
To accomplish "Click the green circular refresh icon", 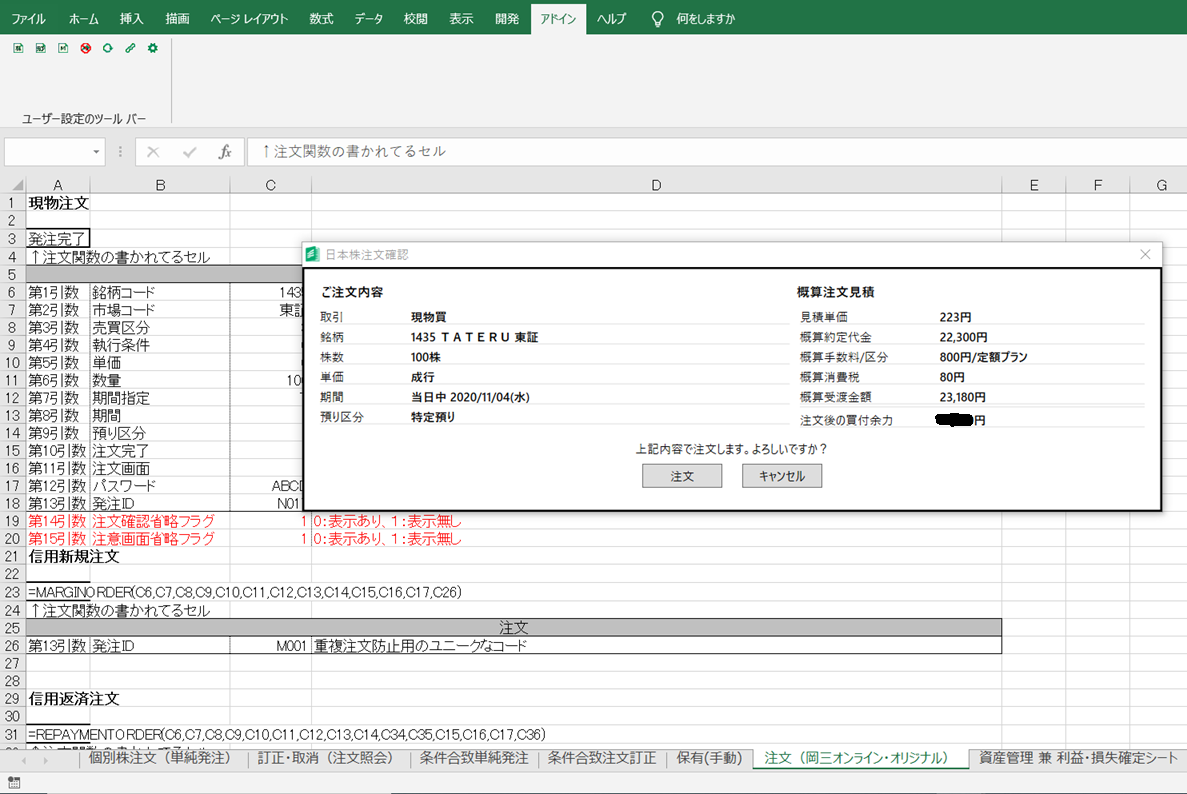I will [108, 48].
